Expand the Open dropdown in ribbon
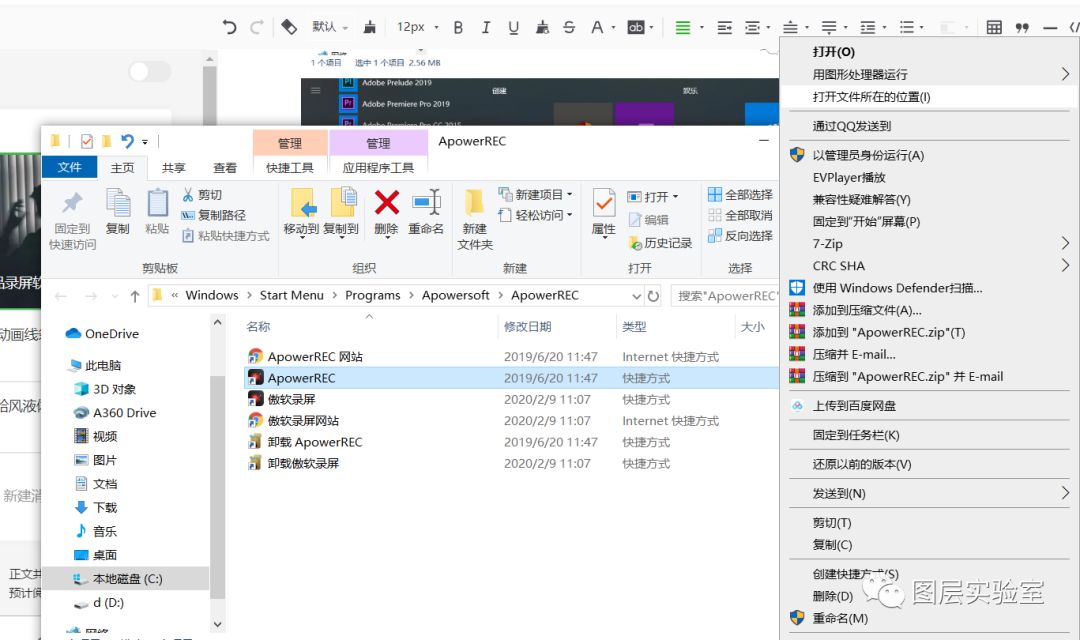The image size is (1080, 640). pos(676,196)
